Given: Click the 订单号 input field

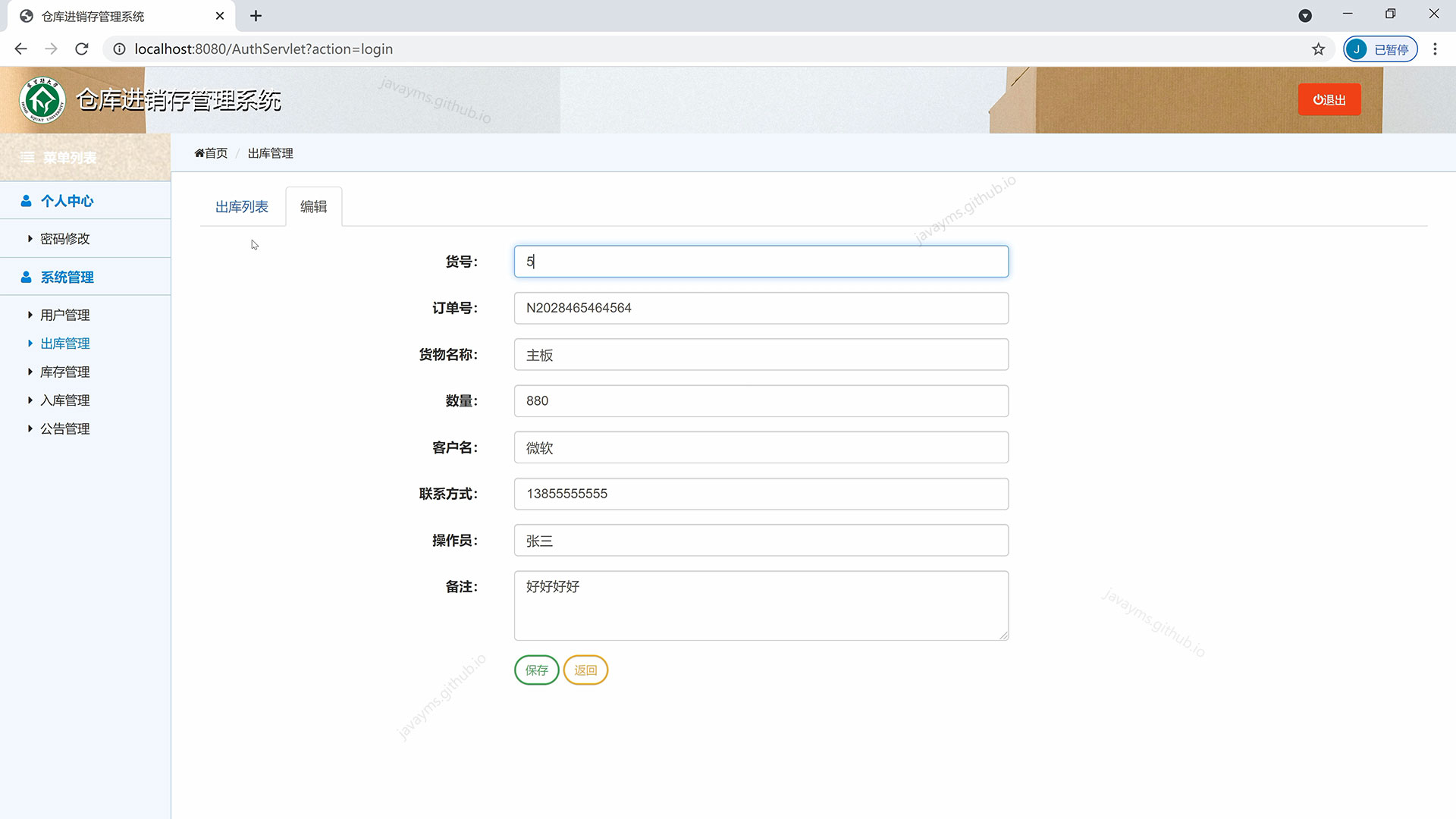Looking at the screenshot, I should click(x=761, y=309).
